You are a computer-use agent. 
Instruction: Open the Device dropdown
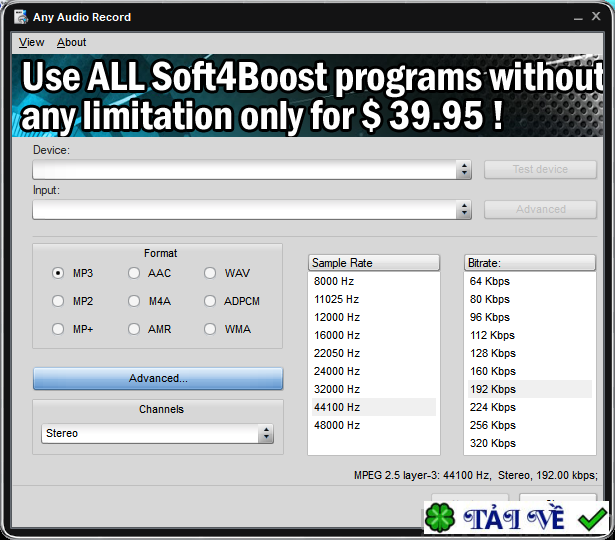(x=252, y=169)
